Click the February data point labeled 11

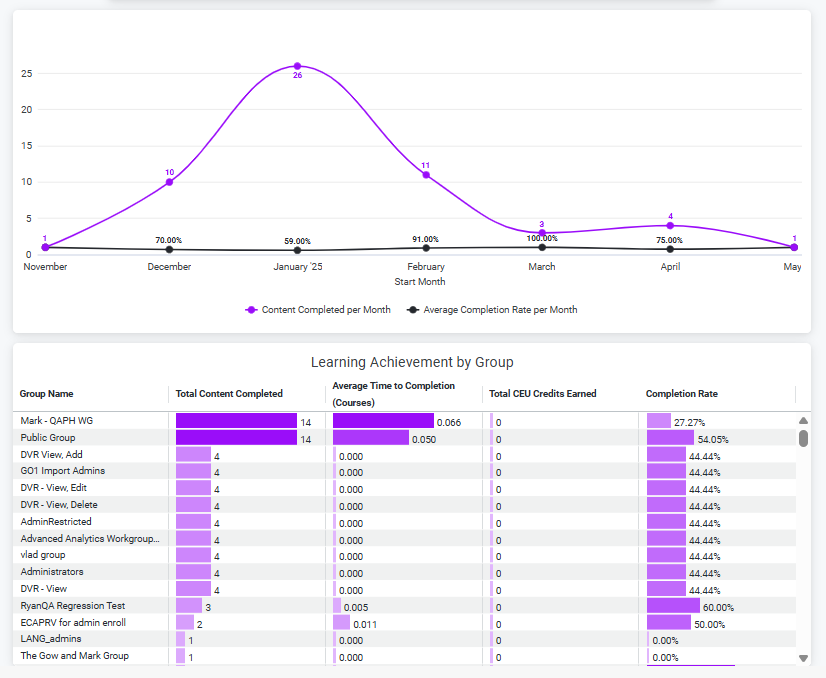pyautogui.click(x=426, y=175)
